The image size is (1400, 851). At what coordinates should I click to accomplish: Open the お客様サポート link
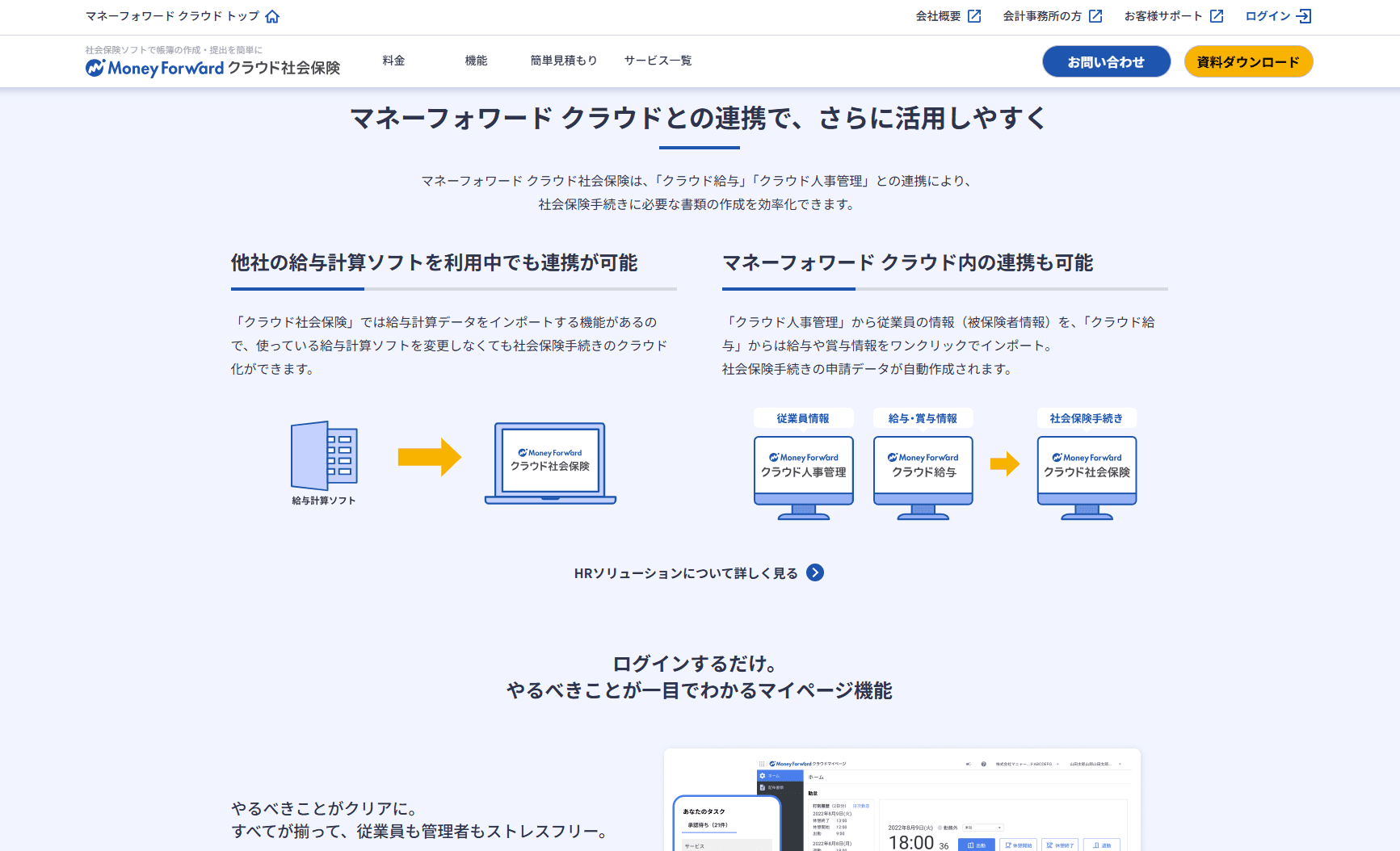click(x=1173, y=16)
